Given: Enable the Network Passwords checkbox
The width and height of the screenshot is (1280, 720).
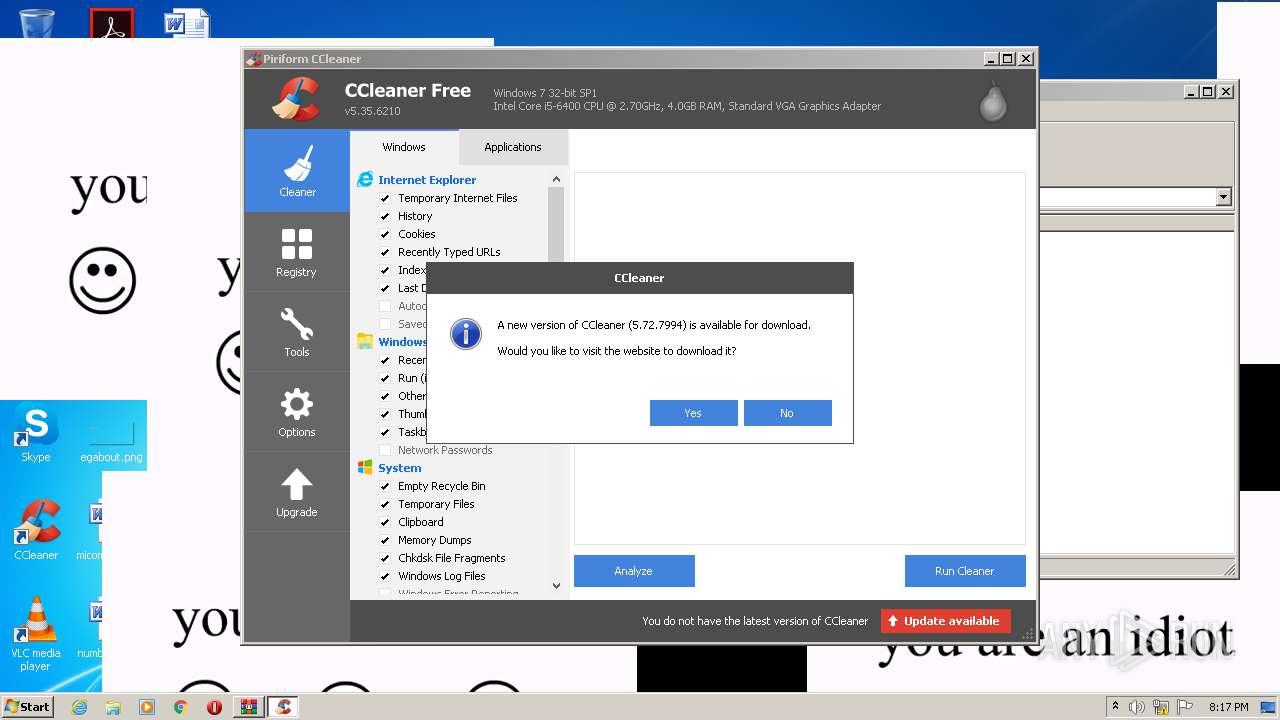Looking at the screenshot, I should click(385, 450).
